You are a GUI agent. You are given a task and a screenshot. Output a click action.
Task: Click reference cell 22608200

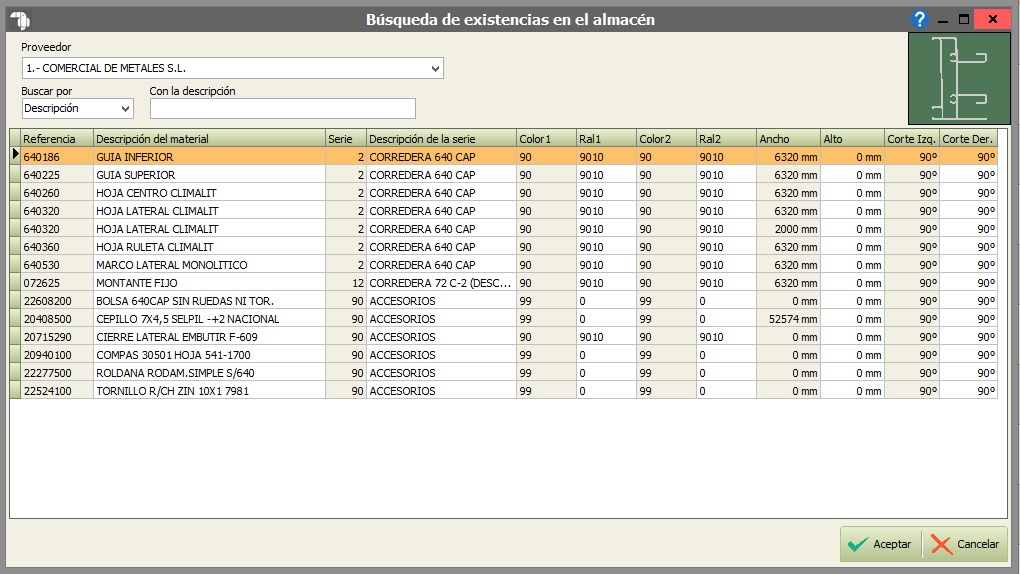tap(57, 301)
